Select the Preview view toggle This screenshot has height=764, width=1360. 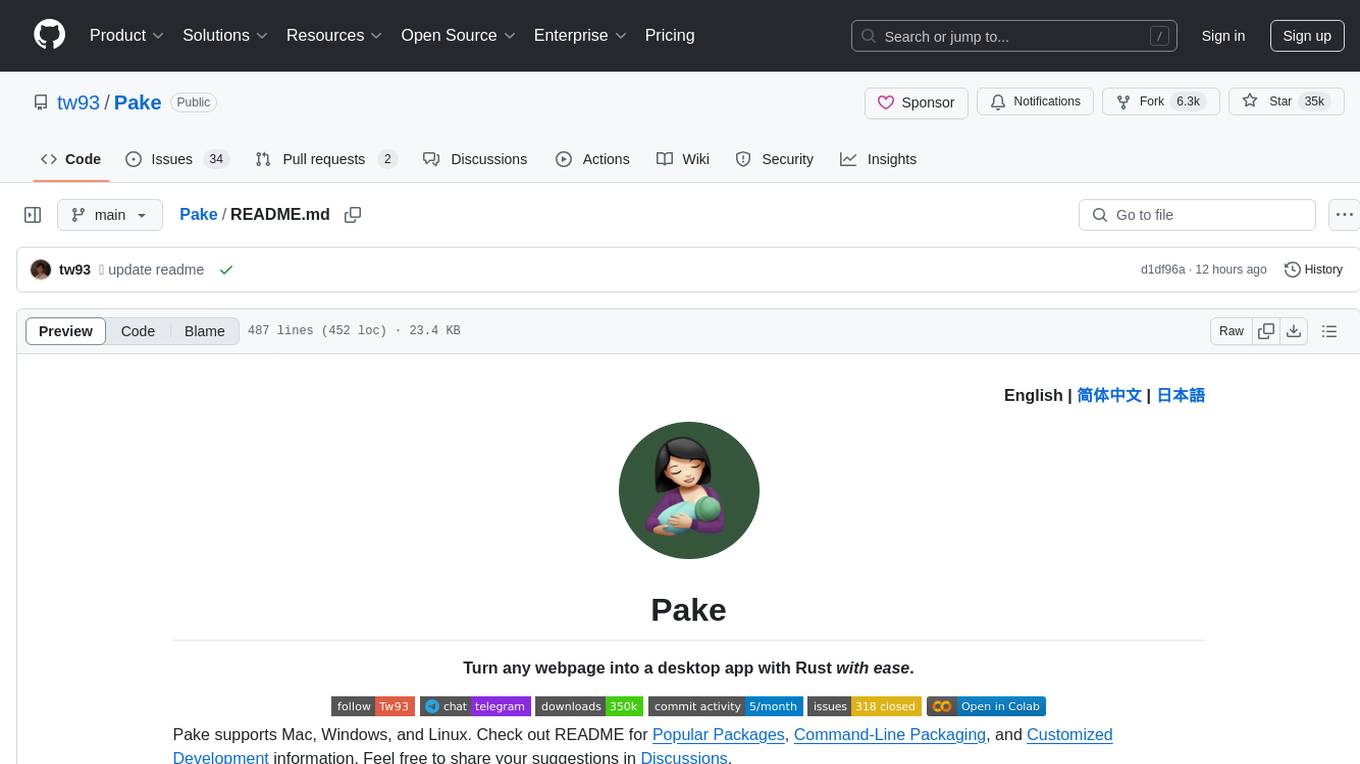(66, 331)
